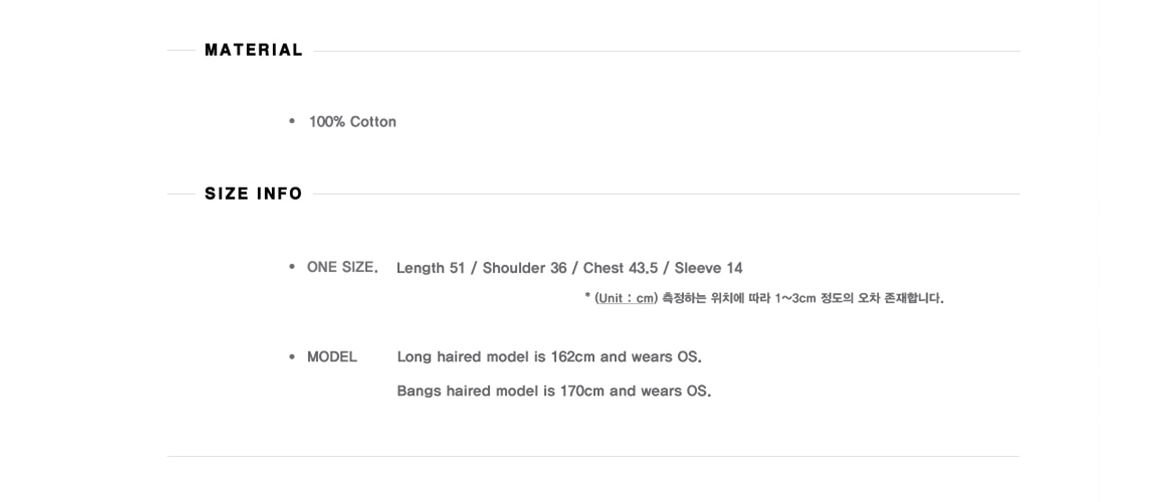Click the underlined Unit : cm text

625,299
